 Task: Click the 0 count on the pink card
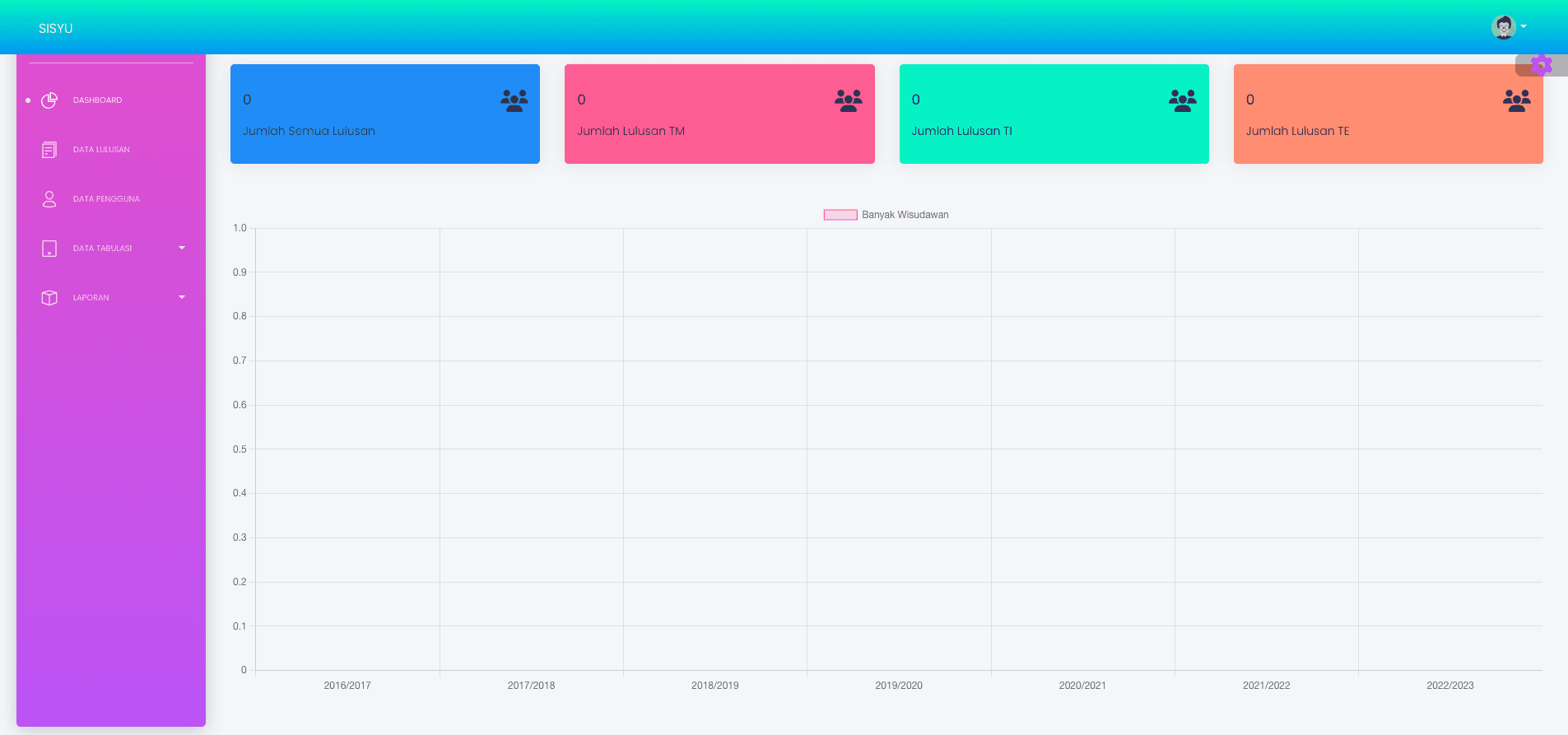pos(581,100)
